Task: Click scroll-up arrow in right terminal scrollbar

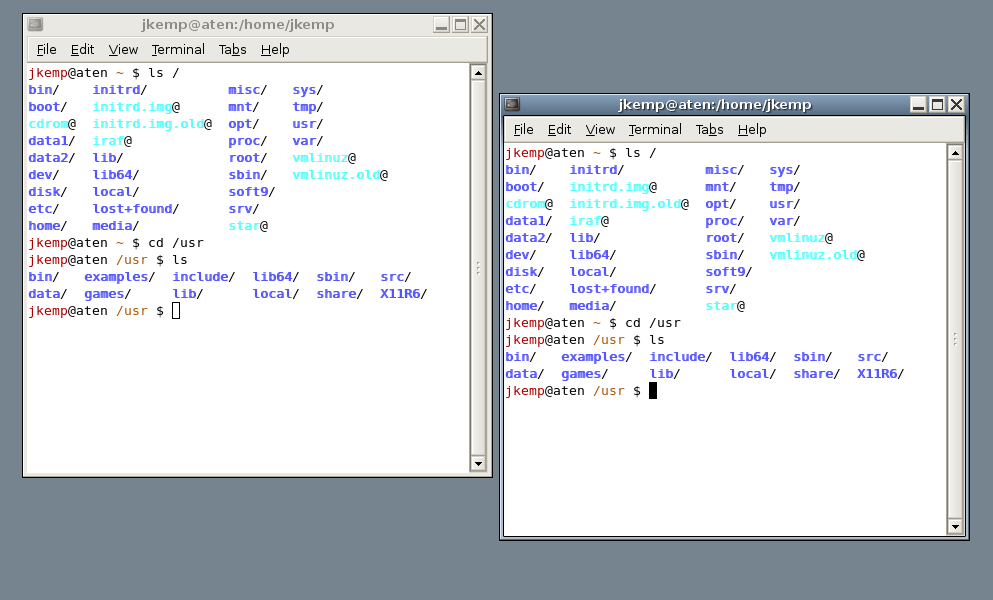Action: [x=955, y=153]
